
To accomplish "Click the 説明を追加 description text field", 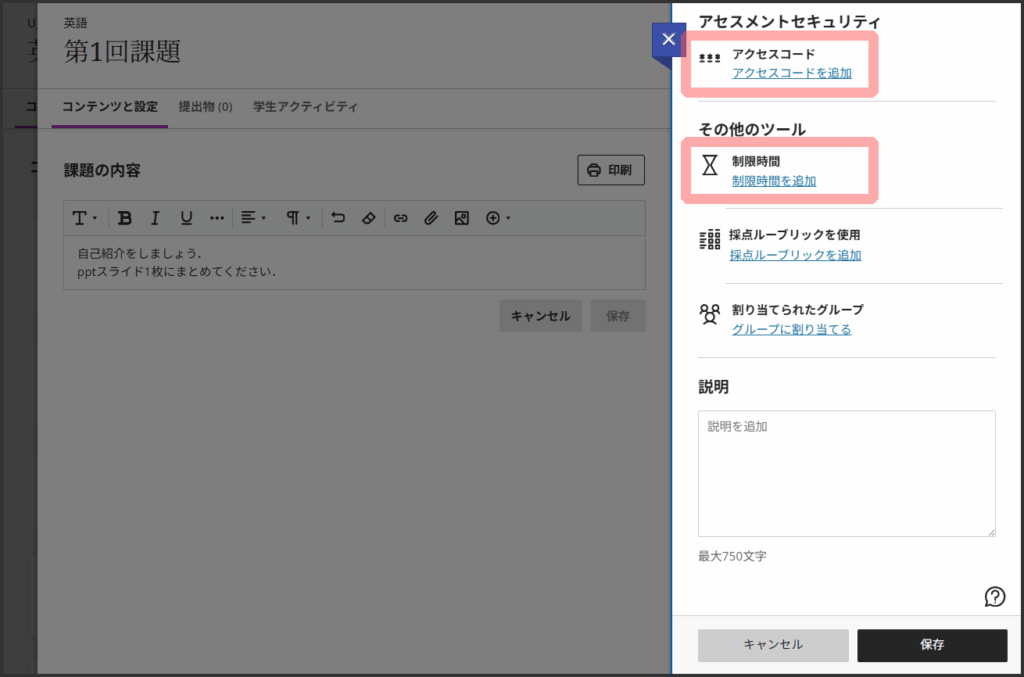I will [846, 473].
